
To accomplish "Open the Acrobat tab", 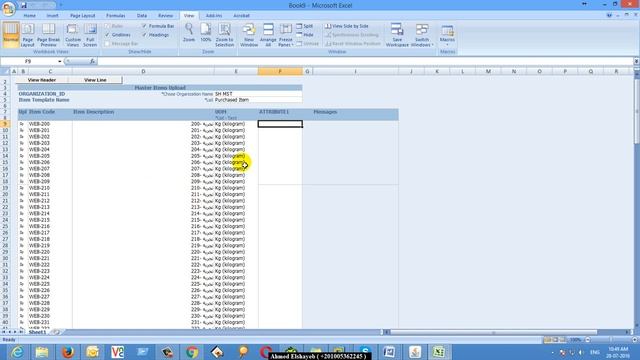I will click(x=241, y=16).
